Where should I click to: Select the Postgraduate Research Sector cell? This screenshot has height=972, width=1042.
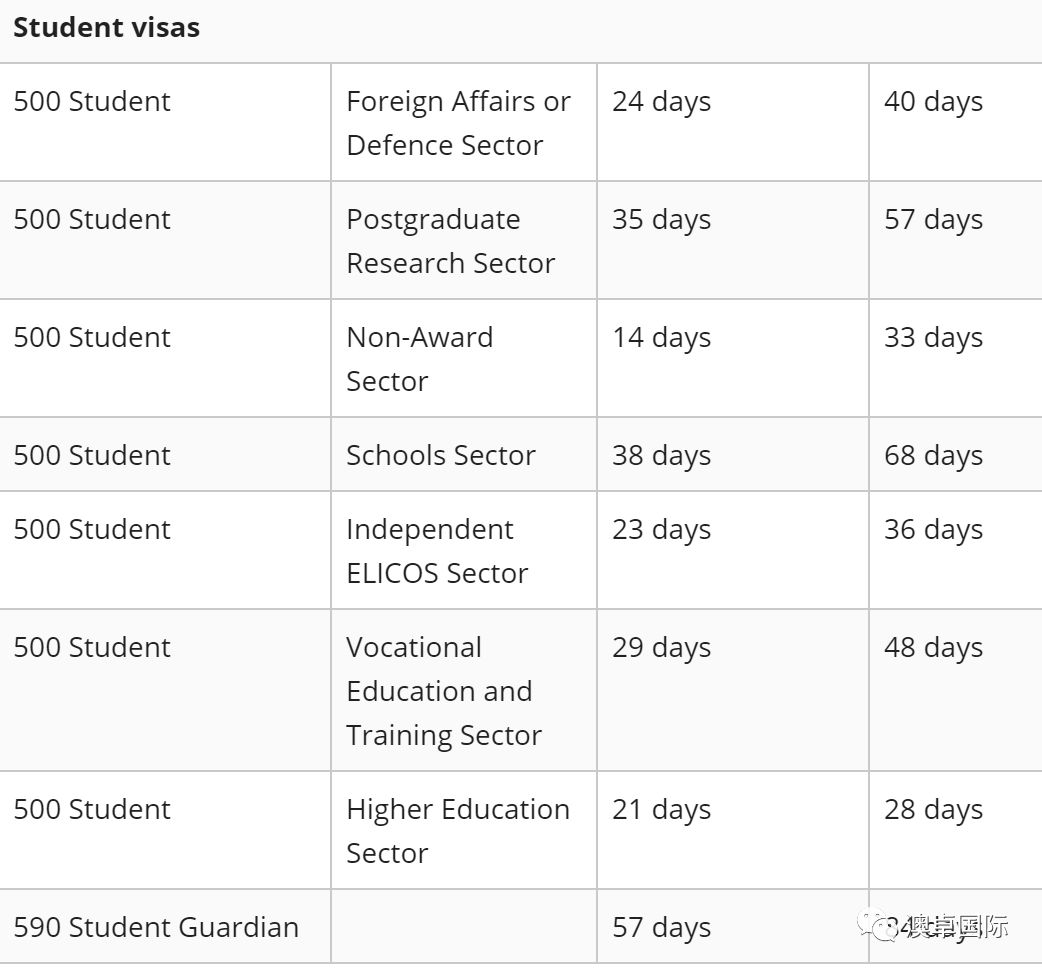pos(450,241)
